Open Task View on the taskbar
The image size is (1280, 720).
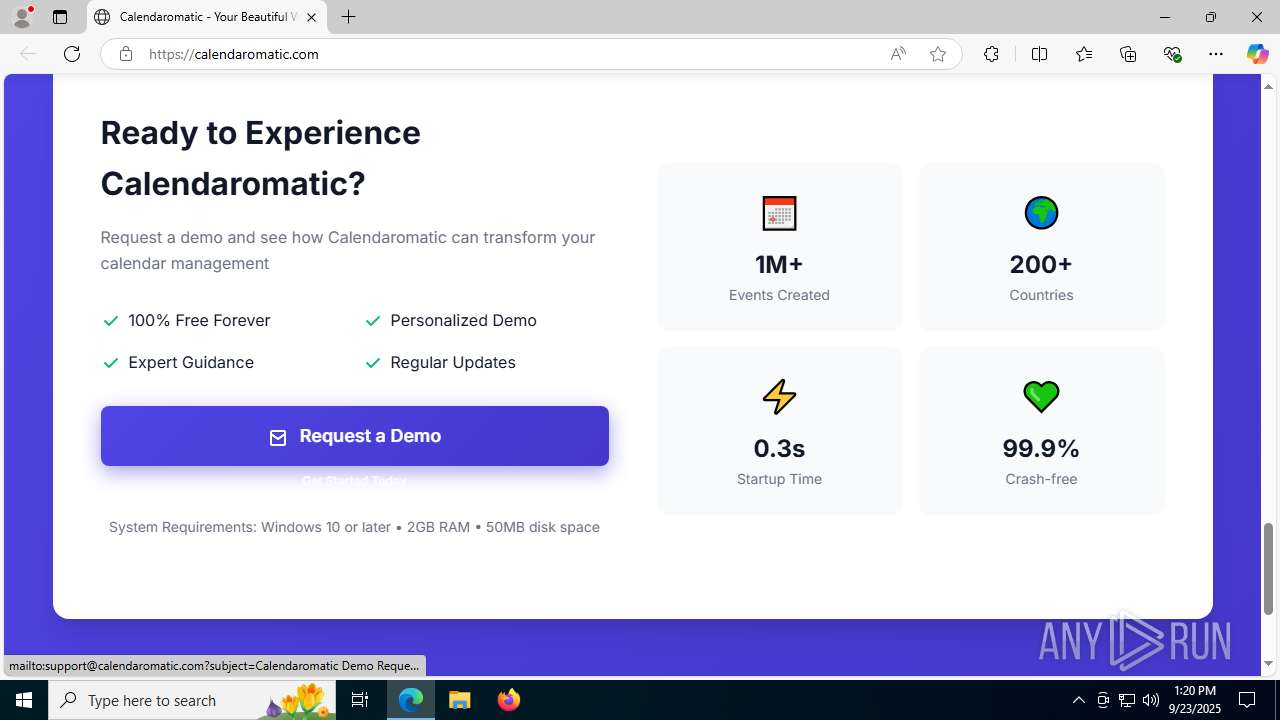[361, 700]
